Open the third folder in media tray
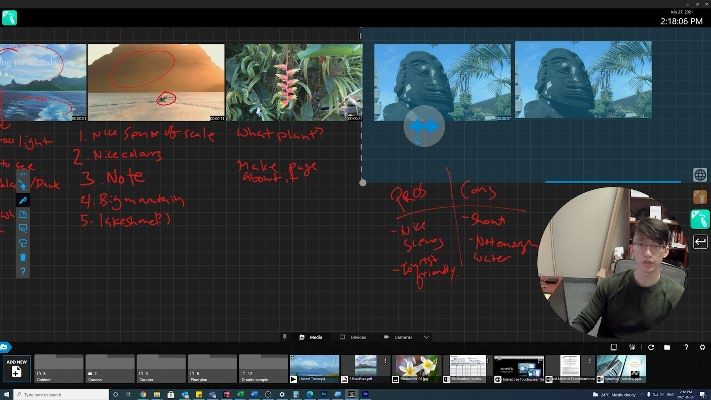The height and width of the screenshot is (400, 711). pos(161,369)
